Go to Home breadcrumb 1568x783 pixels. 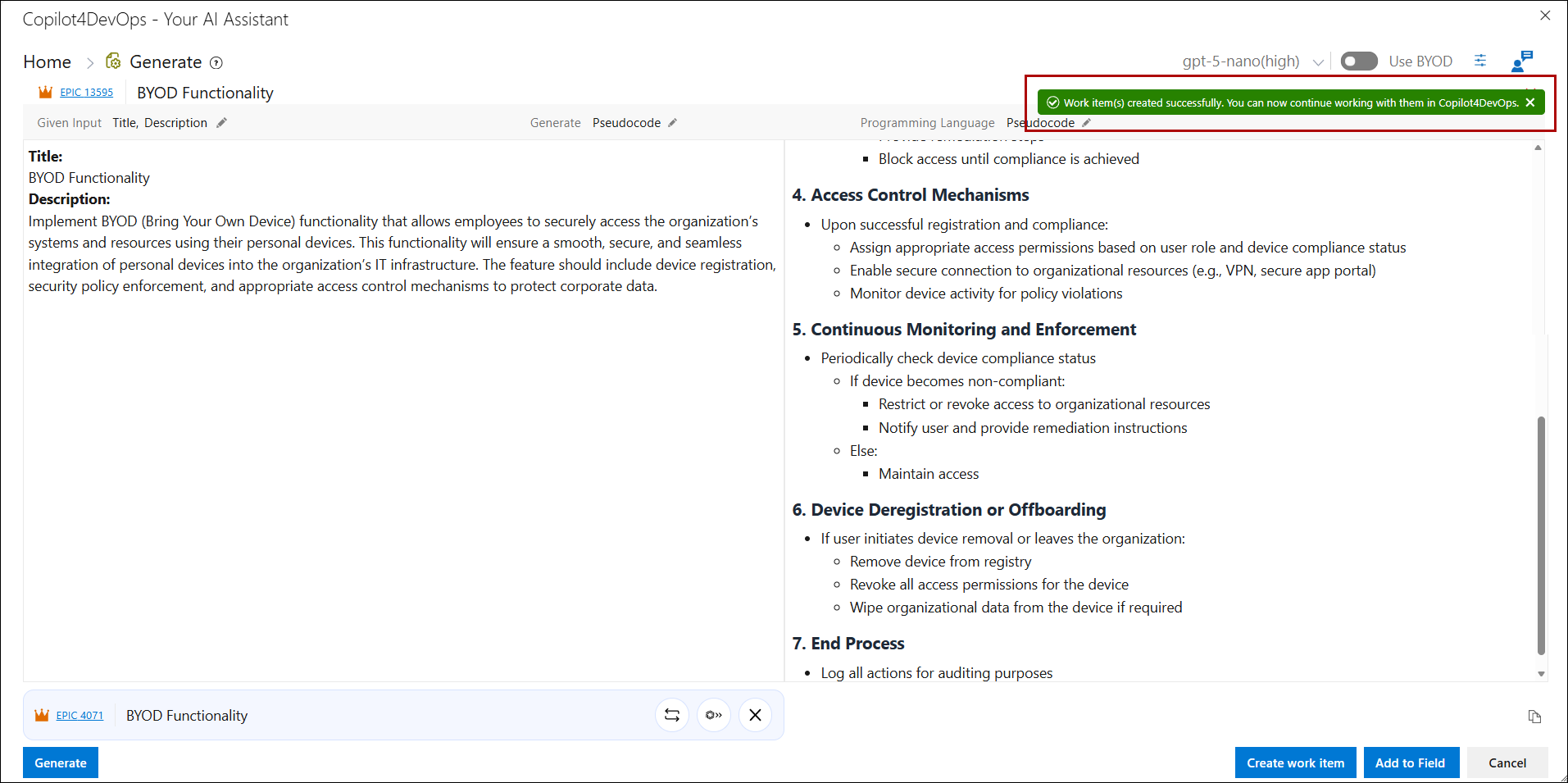tap(47, 62)
